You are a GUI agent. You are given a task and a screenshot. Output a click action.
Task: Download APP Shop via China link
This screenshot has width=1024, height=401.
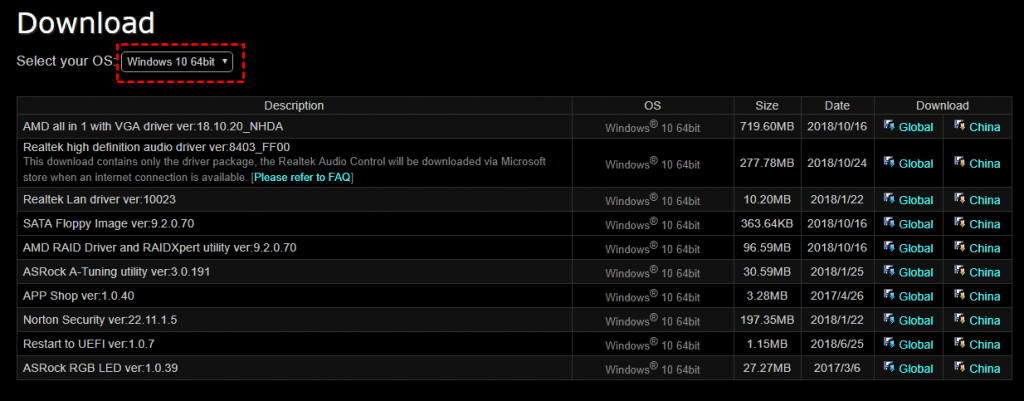[x=985, y=296]
